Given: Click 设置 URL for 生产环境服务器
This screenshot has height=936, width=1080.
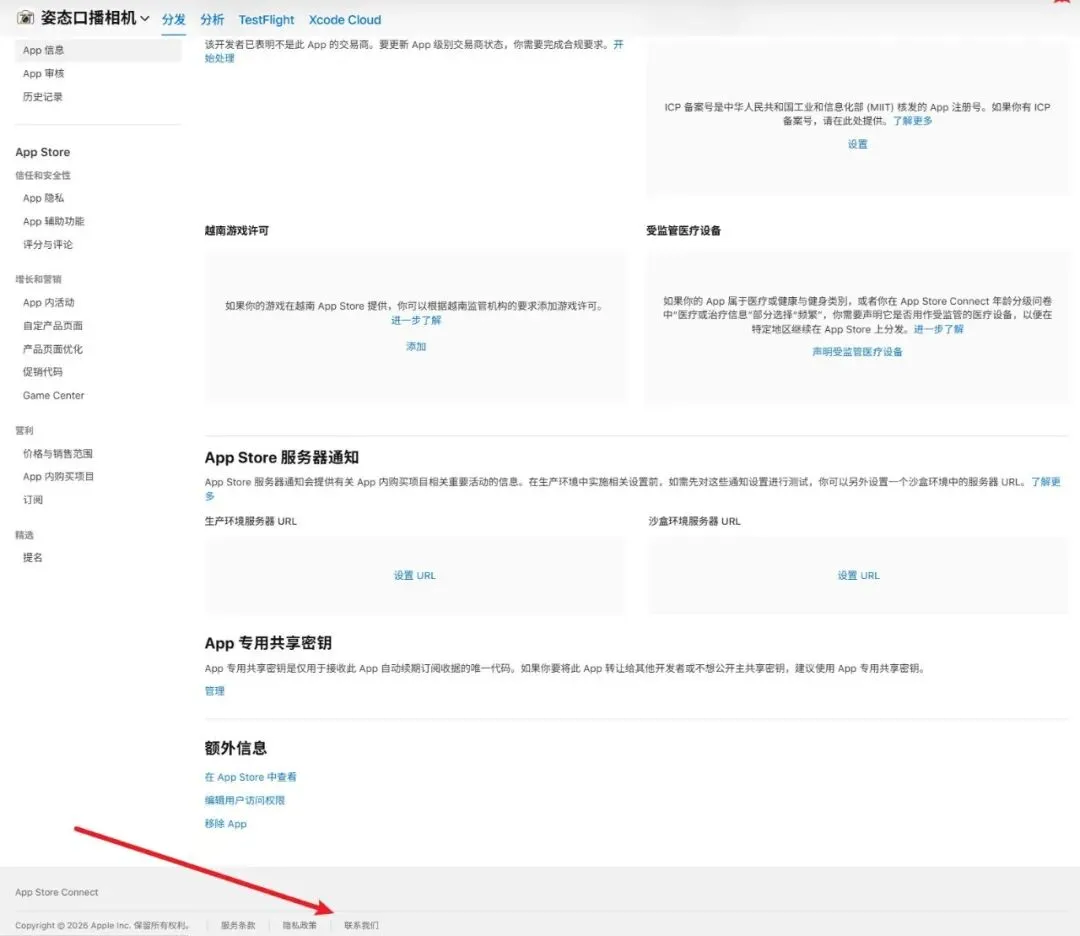Looking at the screenshot, I should pos(415,576).
